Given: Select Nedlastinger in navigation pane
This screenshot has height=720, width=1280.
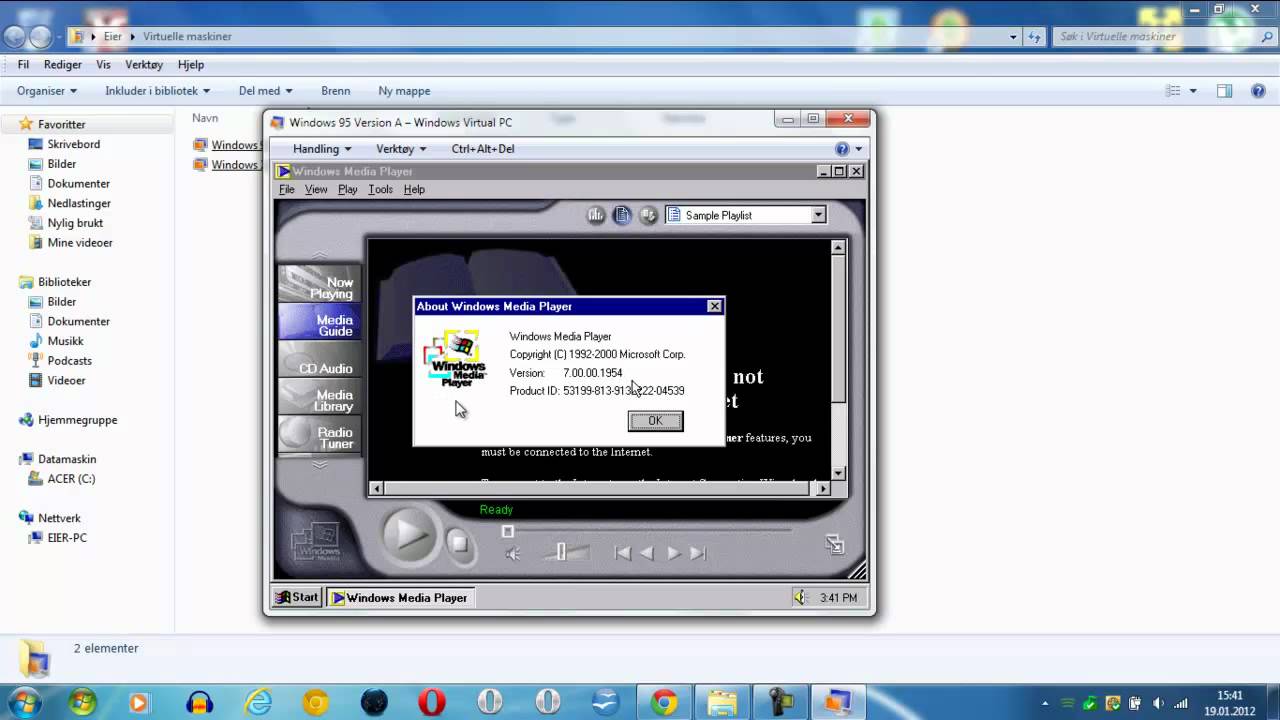Looking at the screenshot, I should pos(79,203).
